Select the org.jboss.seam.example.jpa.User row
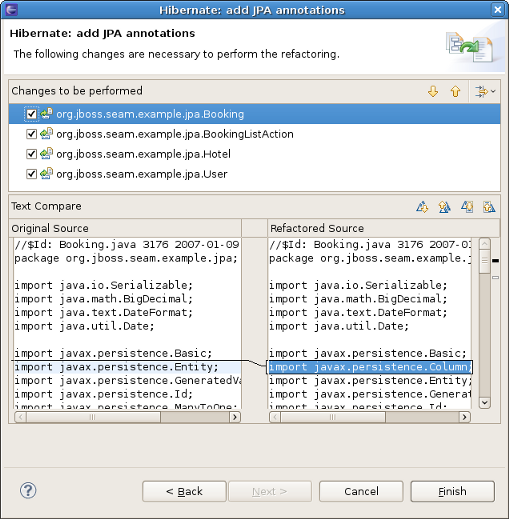Screen dimensions: 509x519 tap(254, 174)
